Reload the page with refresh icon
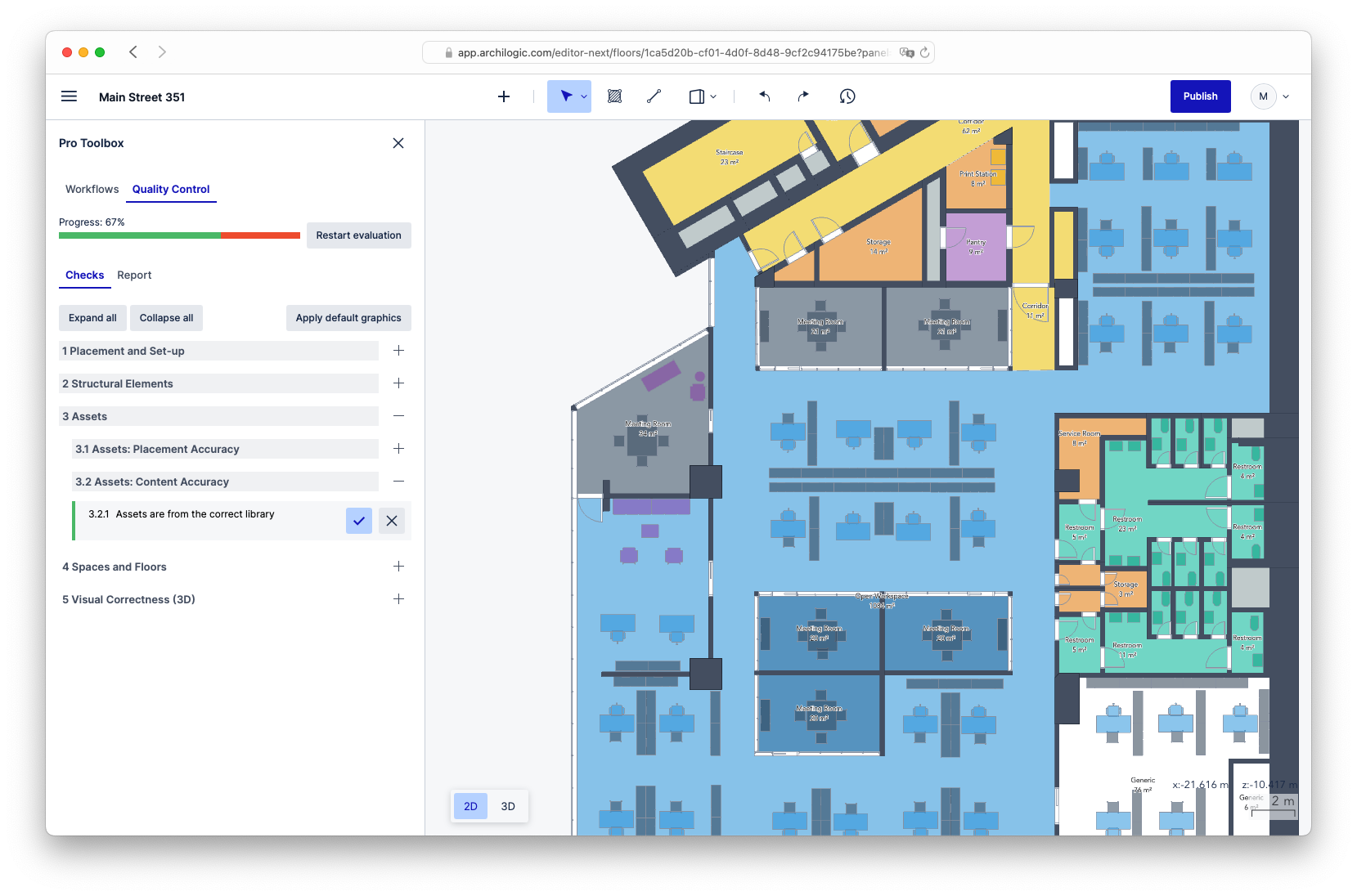Screen dimensions: 1357x896 coord(924,52)
